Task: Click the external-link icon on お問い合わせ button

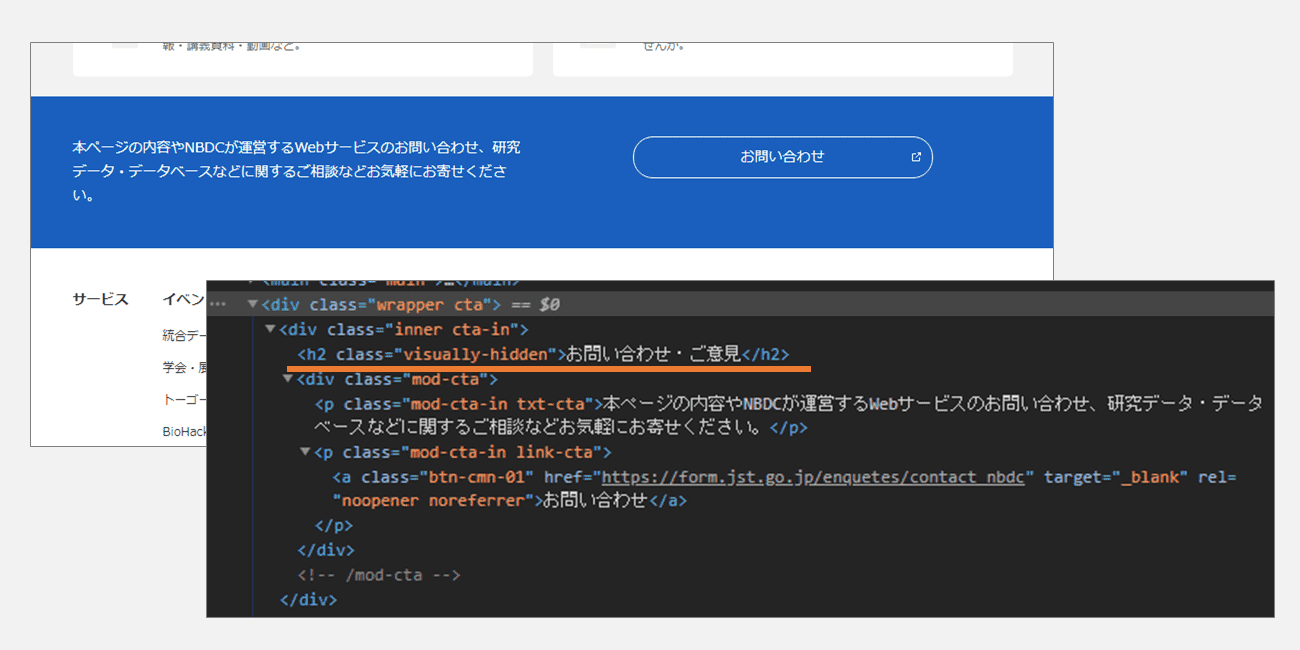Action: pyautogui.click(x=915, y=157)
